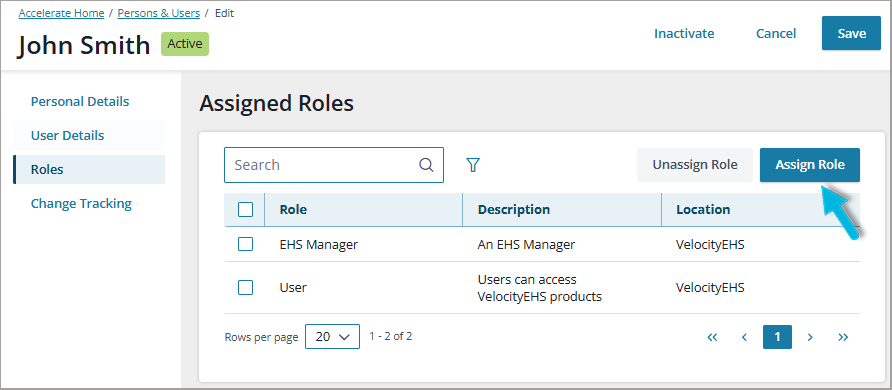
Task: Click Cancel to discard changes
Action: 776,34
